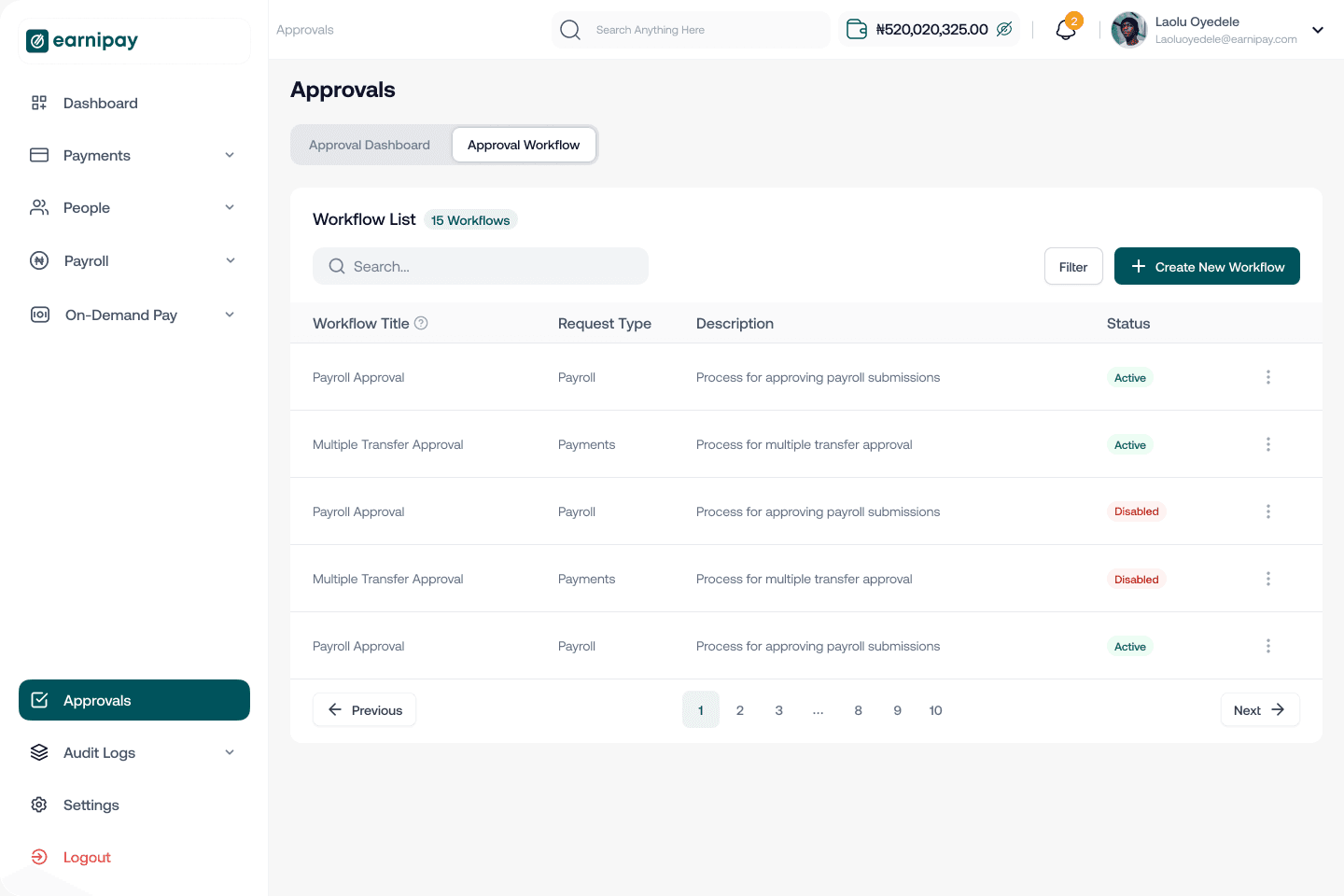Click the Settings gear icon
Image resolution: width=1344 pixels, height=896 pixels.
pos(39,805)
